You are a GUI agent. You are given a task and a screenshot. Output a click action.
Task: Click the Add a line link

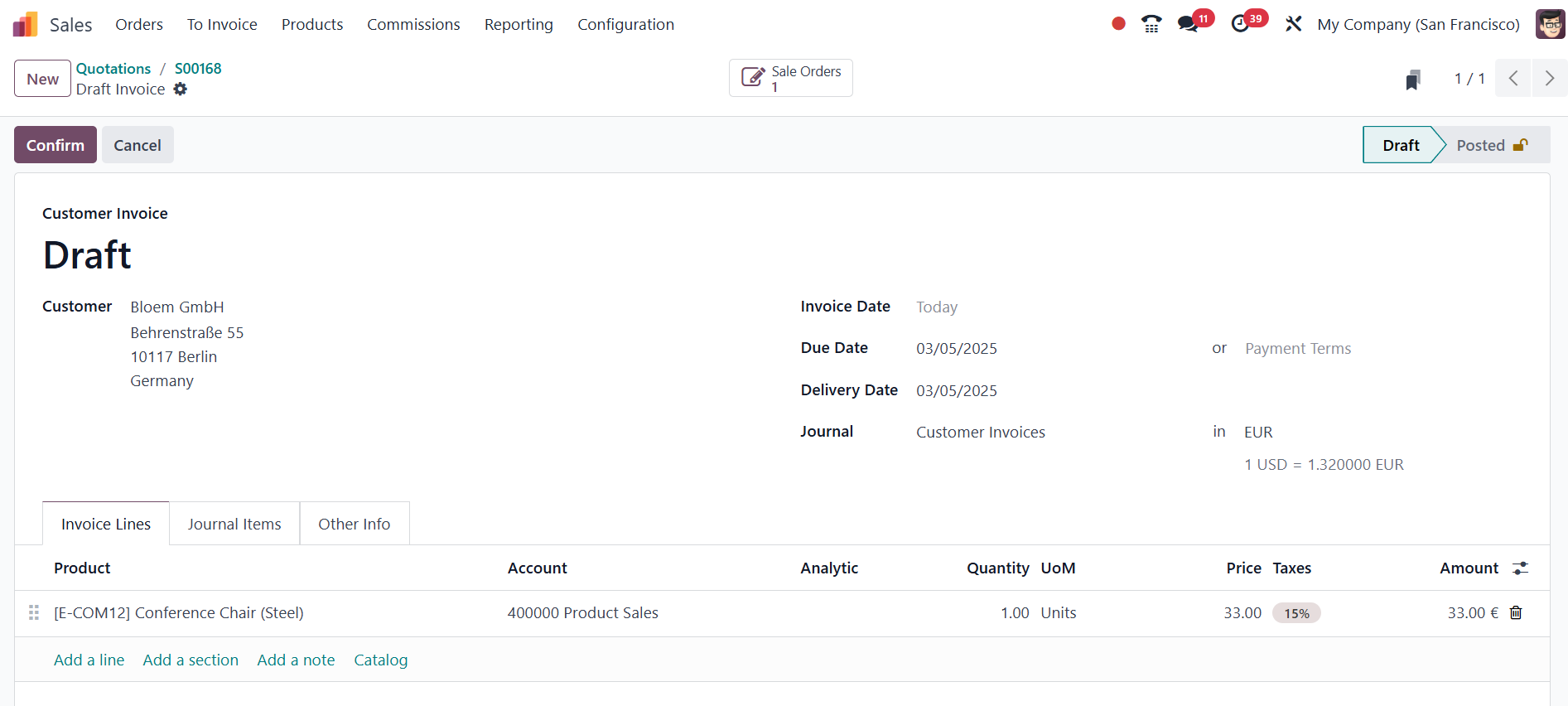(x=89, y=660)
